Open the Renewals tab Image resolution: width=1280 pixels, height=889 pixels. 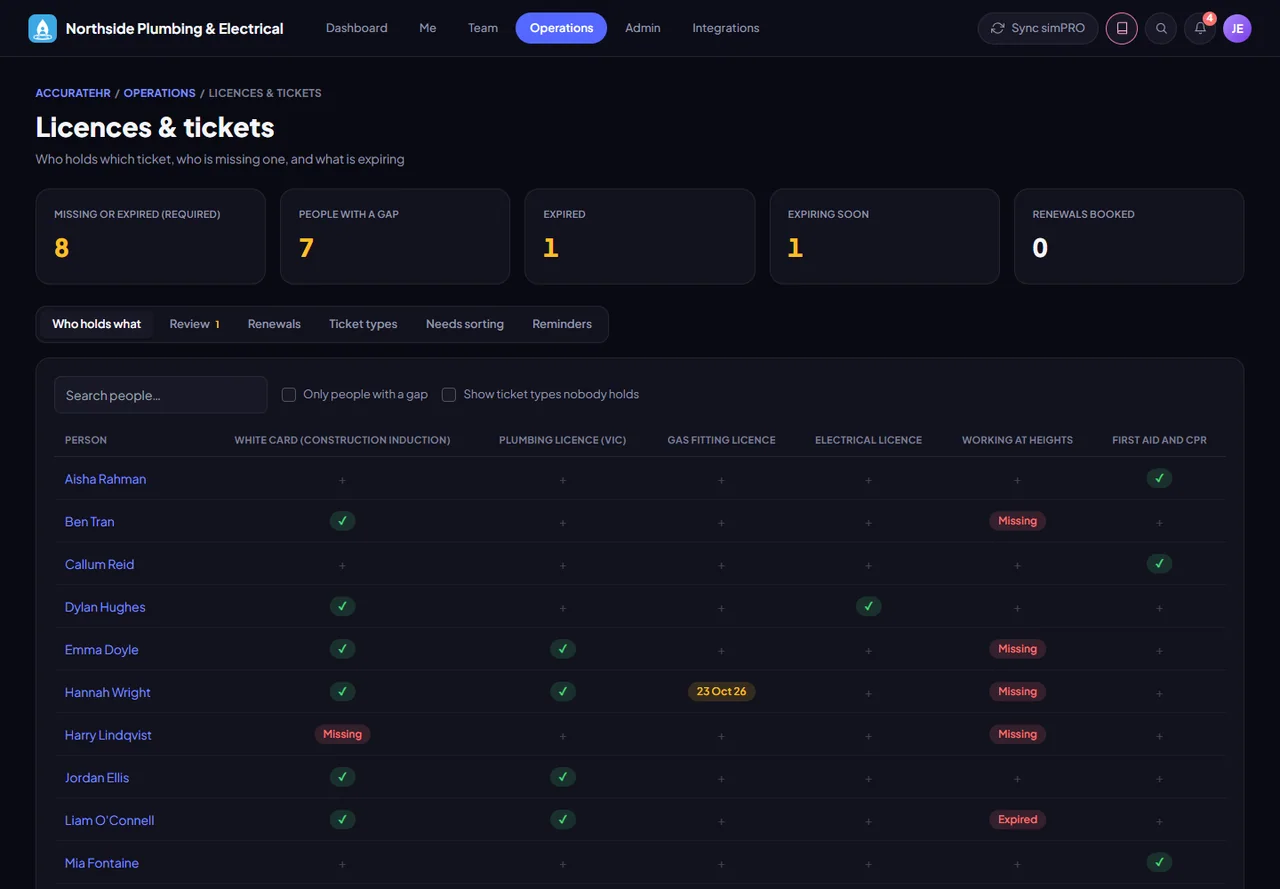pos(274,324)
